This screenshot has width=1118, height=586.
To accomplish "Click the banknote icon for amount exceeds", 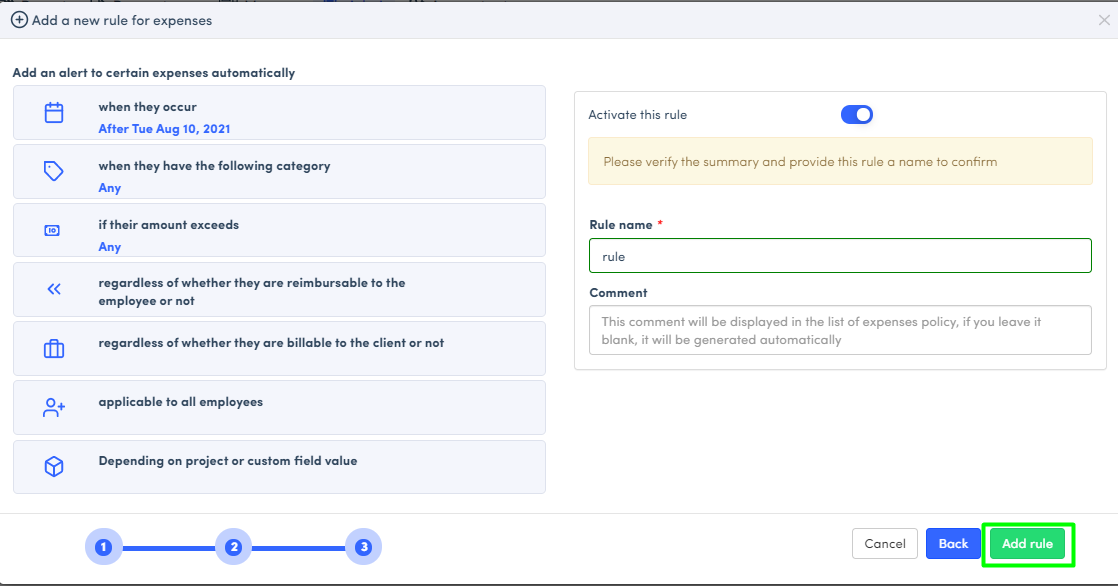I will coord(52,231).
